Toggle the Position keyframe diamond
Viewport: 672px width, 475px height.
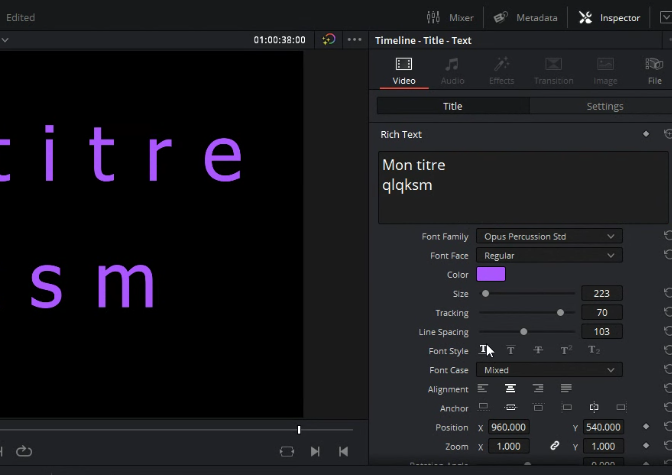coord(646,427)
